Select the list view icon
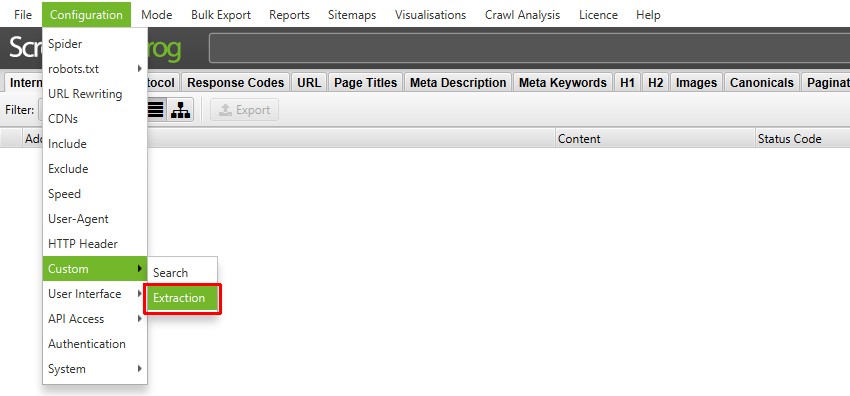This screenshot has height=396, width=850. pyautogui.click(x=156, y=110)
